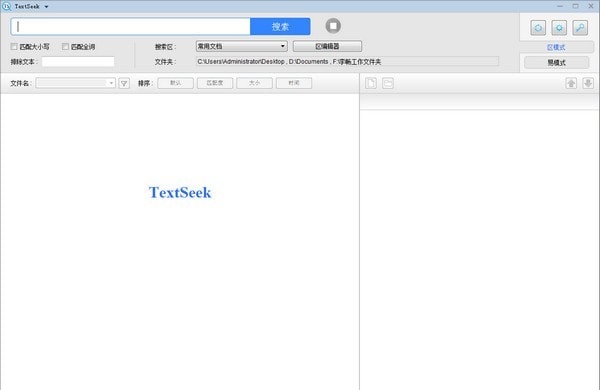Image resolution: width=600 pixels, height=390 pixels.
Task: Click refresh icon at top right
Action: pos(538,28)
